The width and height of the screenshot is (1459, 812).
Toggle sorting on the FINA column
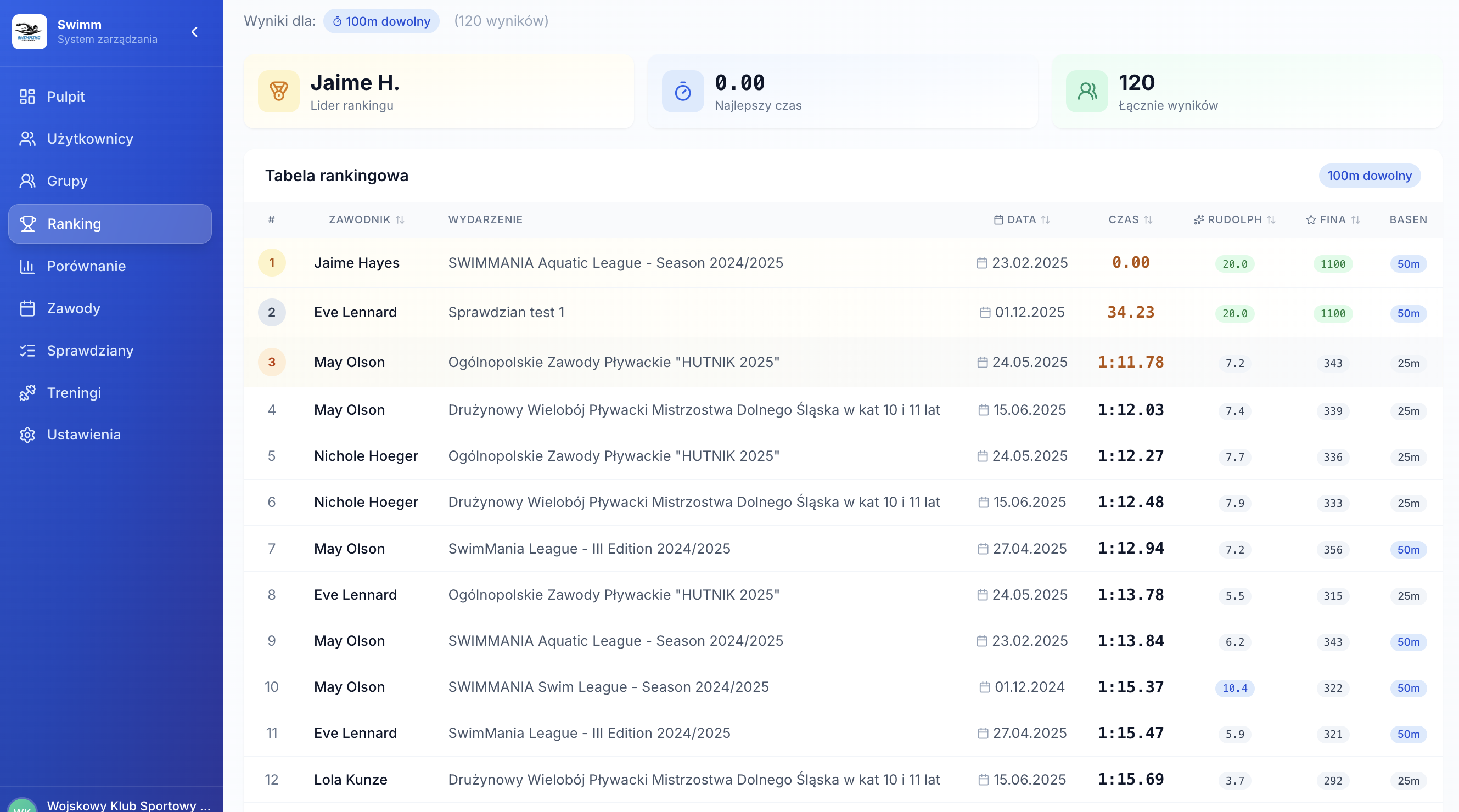(x=1333, y=219)
